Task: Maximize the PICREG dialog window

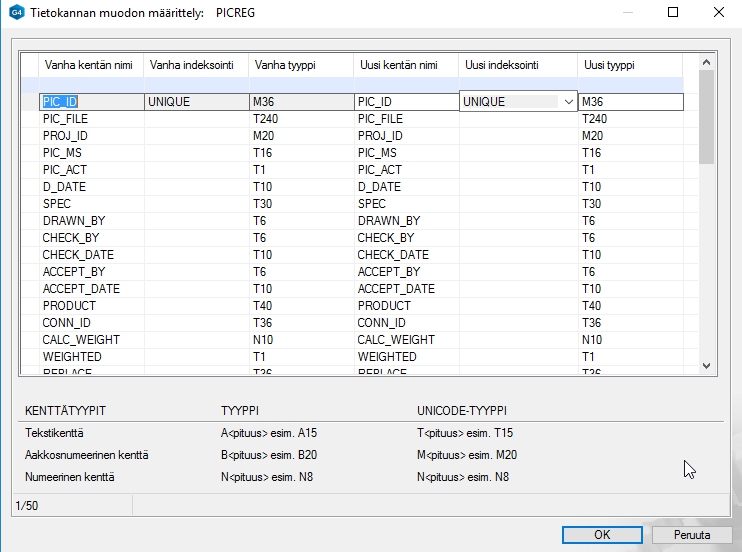Action: (x=673, y=13)
